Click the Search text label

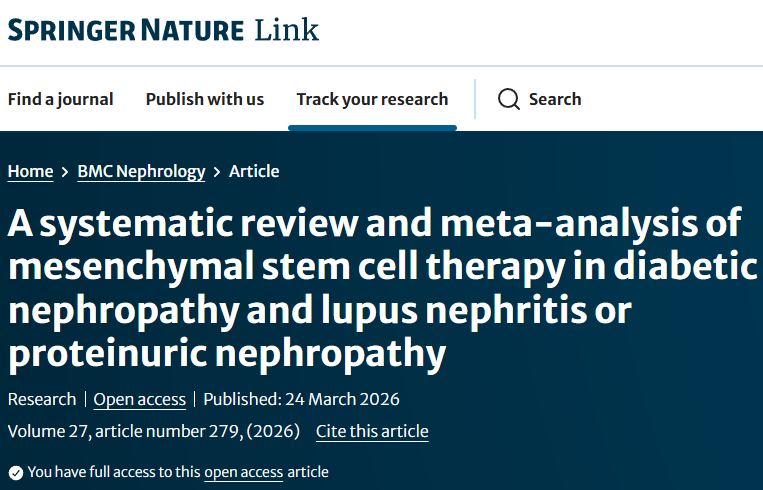(x=555, y=99)
